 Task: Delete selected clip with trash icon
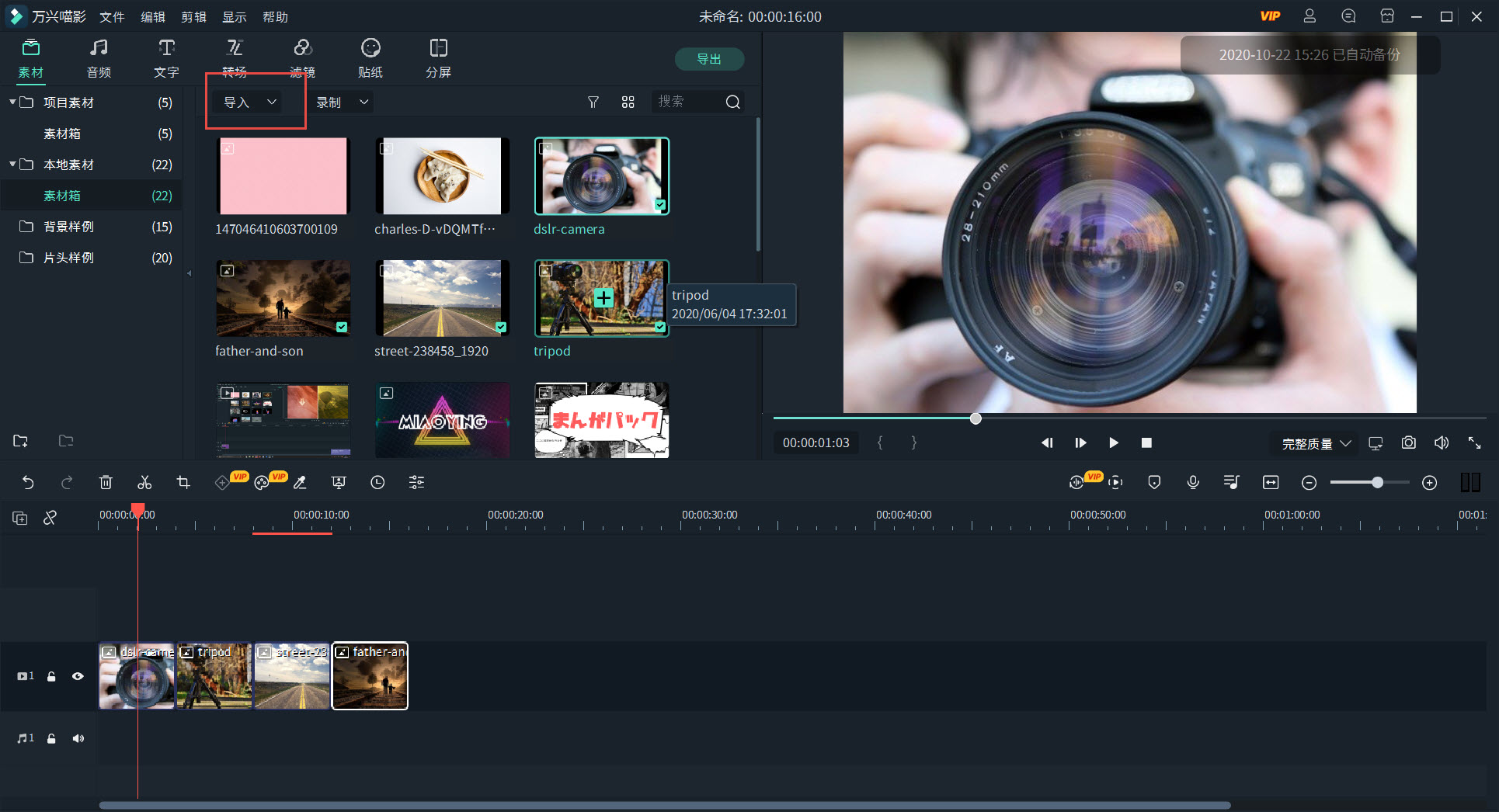(106, 482)
